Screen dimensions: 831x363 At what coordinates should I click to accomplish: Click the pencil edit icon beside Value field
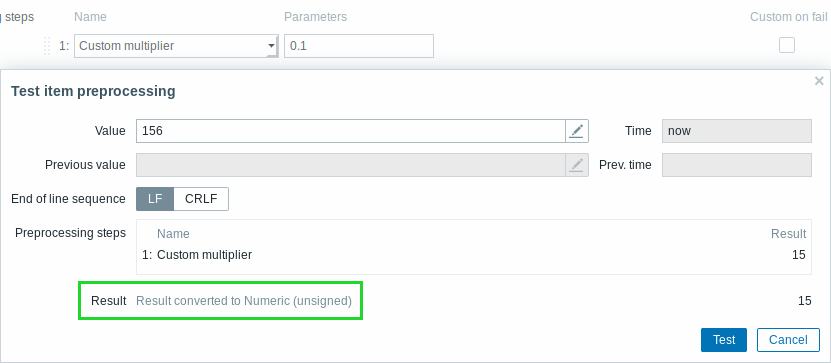point(577,131)
